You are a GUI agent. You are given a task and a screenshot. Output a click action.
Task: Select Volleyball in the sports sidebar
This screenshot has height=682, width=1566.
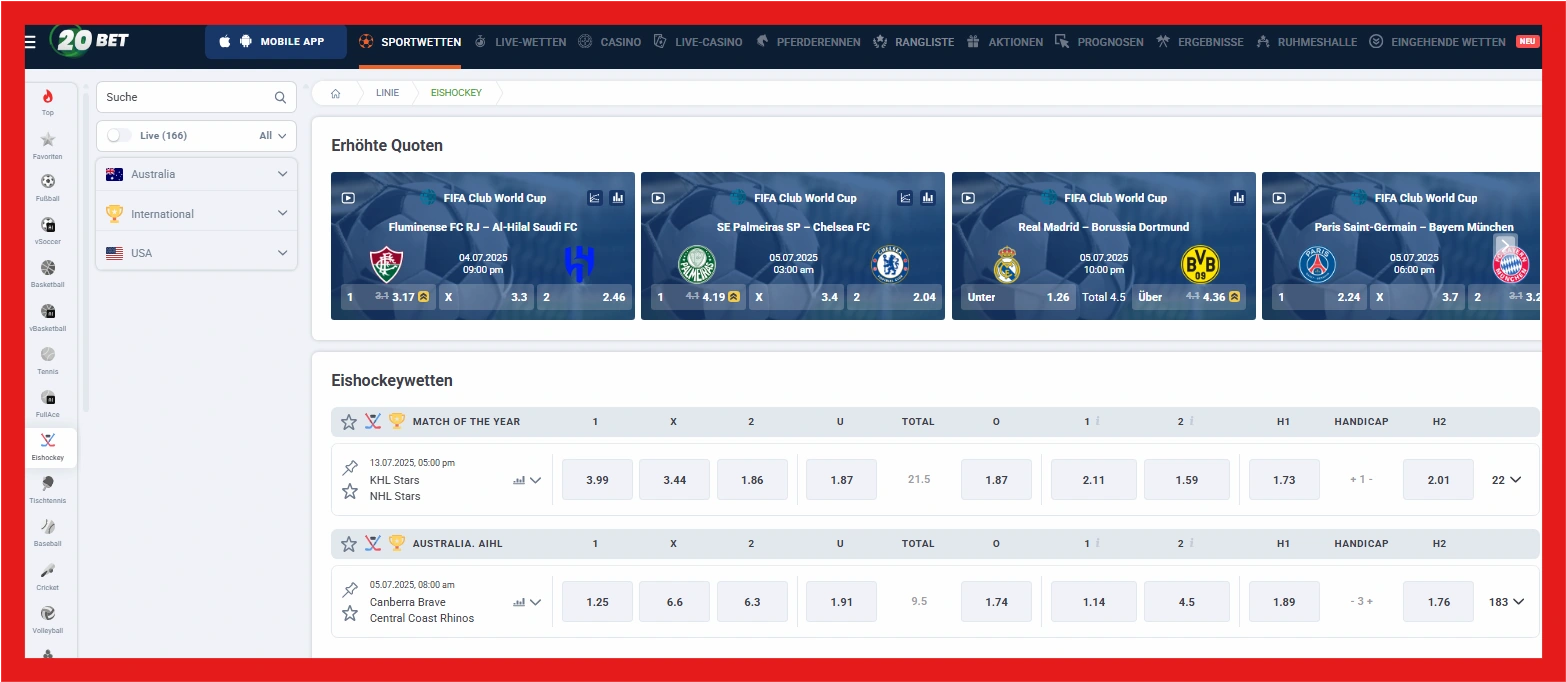[48, 620]
